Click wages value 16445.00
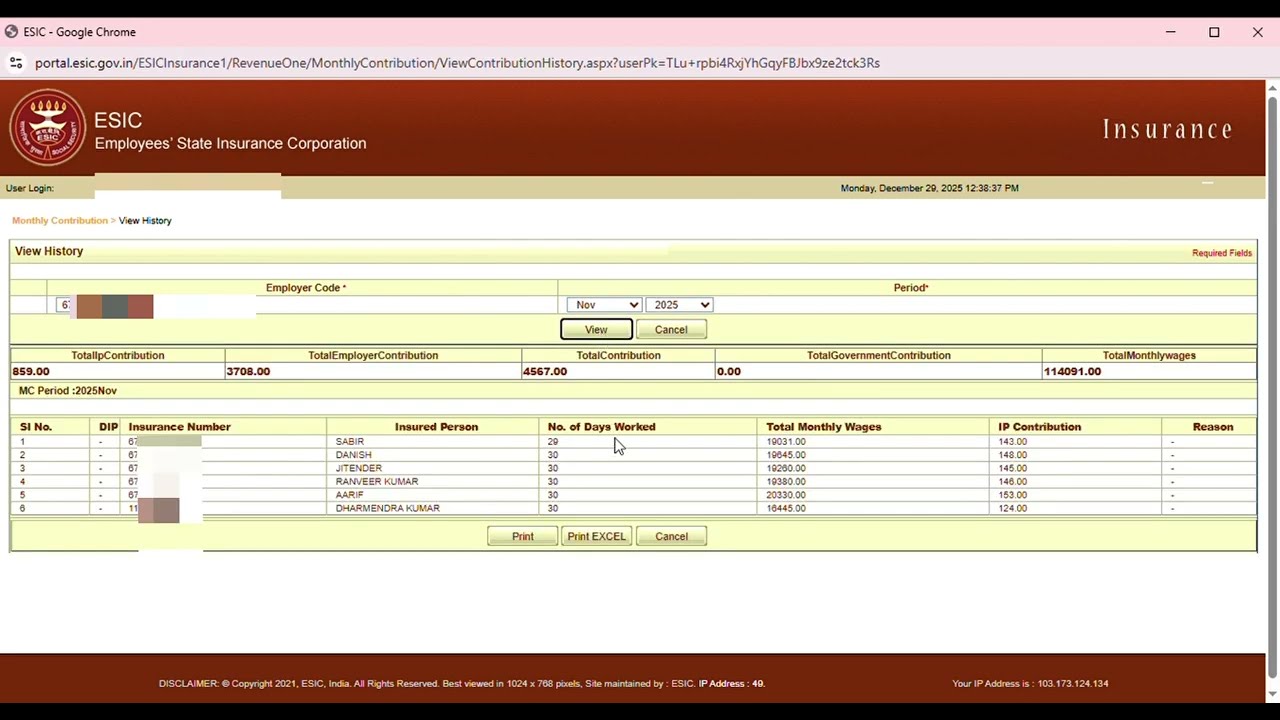1280x720 pixels. [786, 508]
